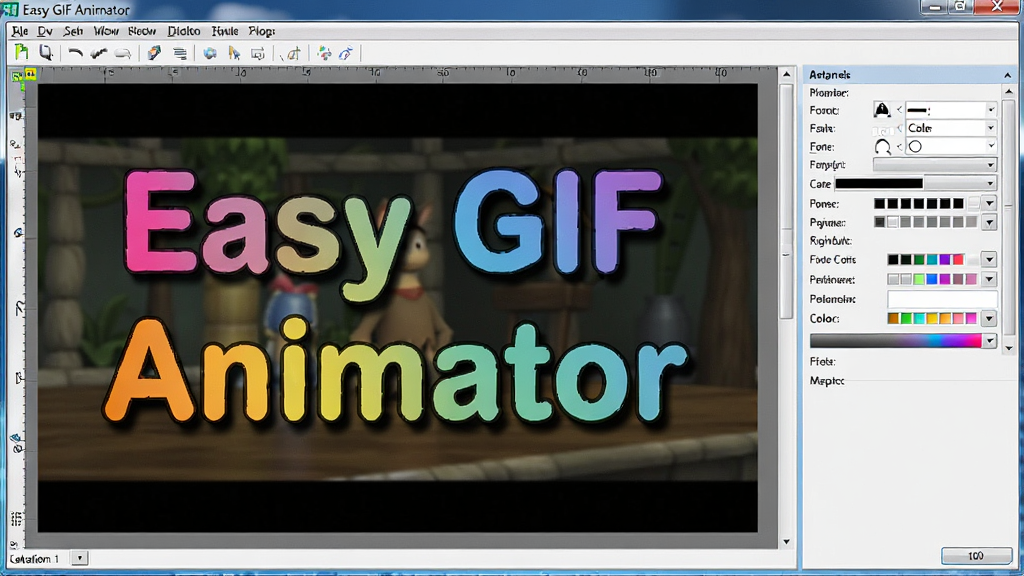Image resolution: width=1024 pixels, height=576 pixels.
Task: Open the "Plog:" menu
Action: point(261,31)
